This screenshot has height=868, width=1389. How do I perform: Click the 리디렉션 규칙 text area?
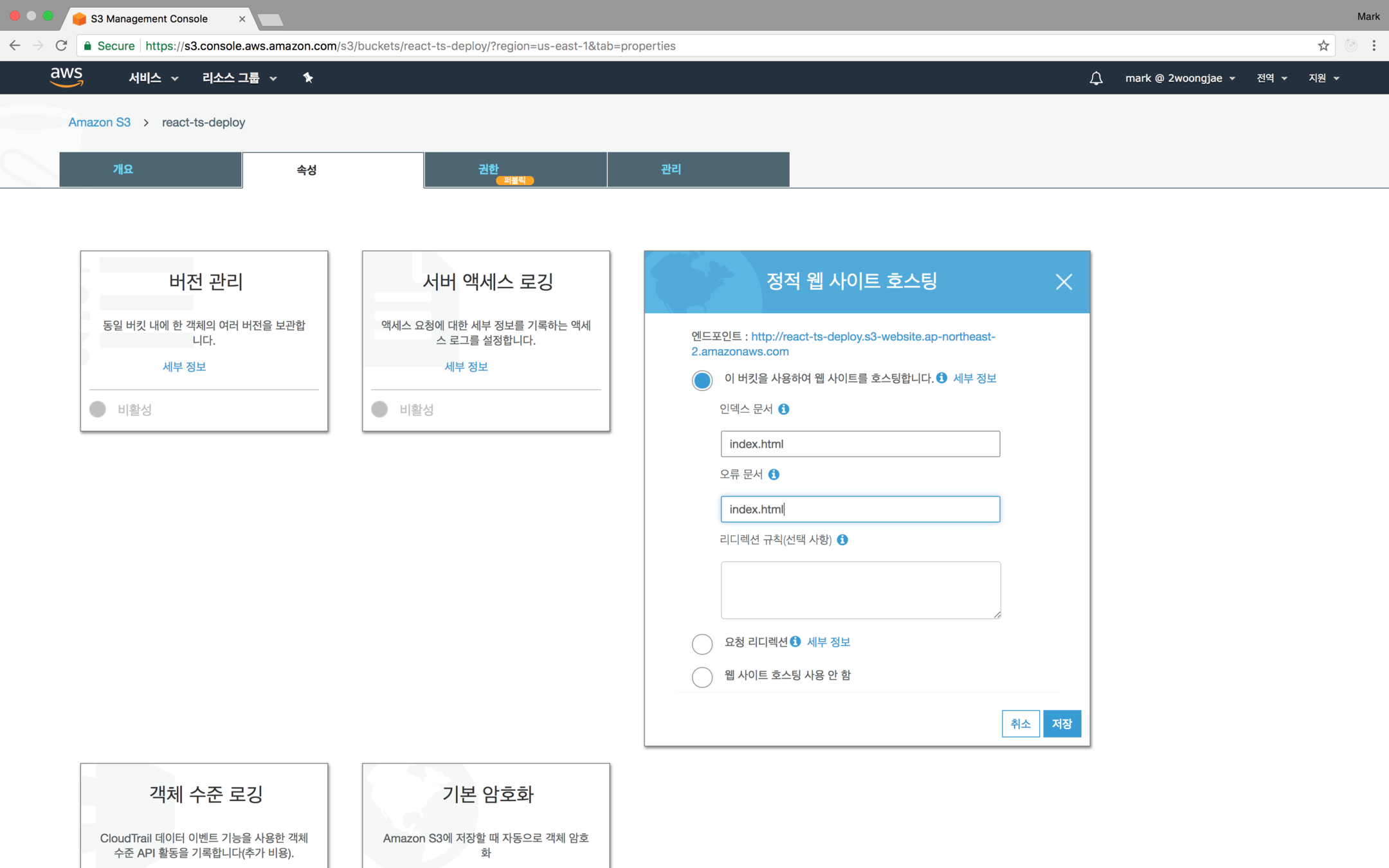click(860, 590)
